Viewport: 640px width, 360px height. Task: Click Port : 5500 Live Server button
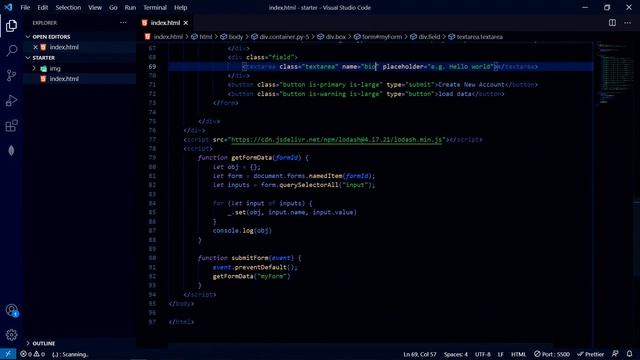pos(551,354)
